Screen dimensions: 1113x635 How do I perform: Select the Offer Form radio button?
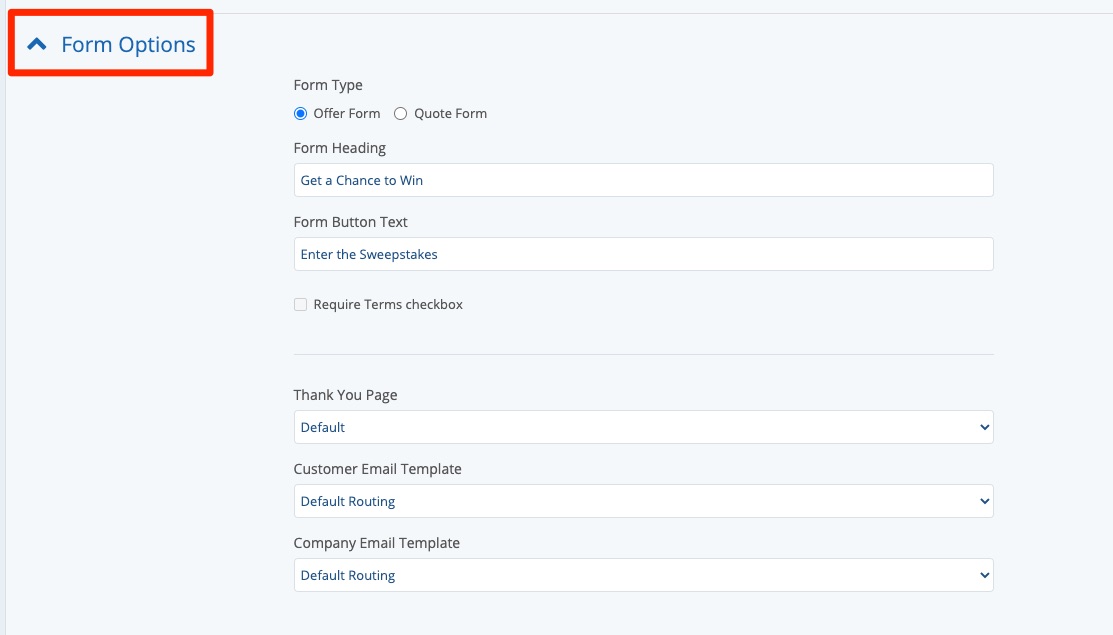point(300,114)
